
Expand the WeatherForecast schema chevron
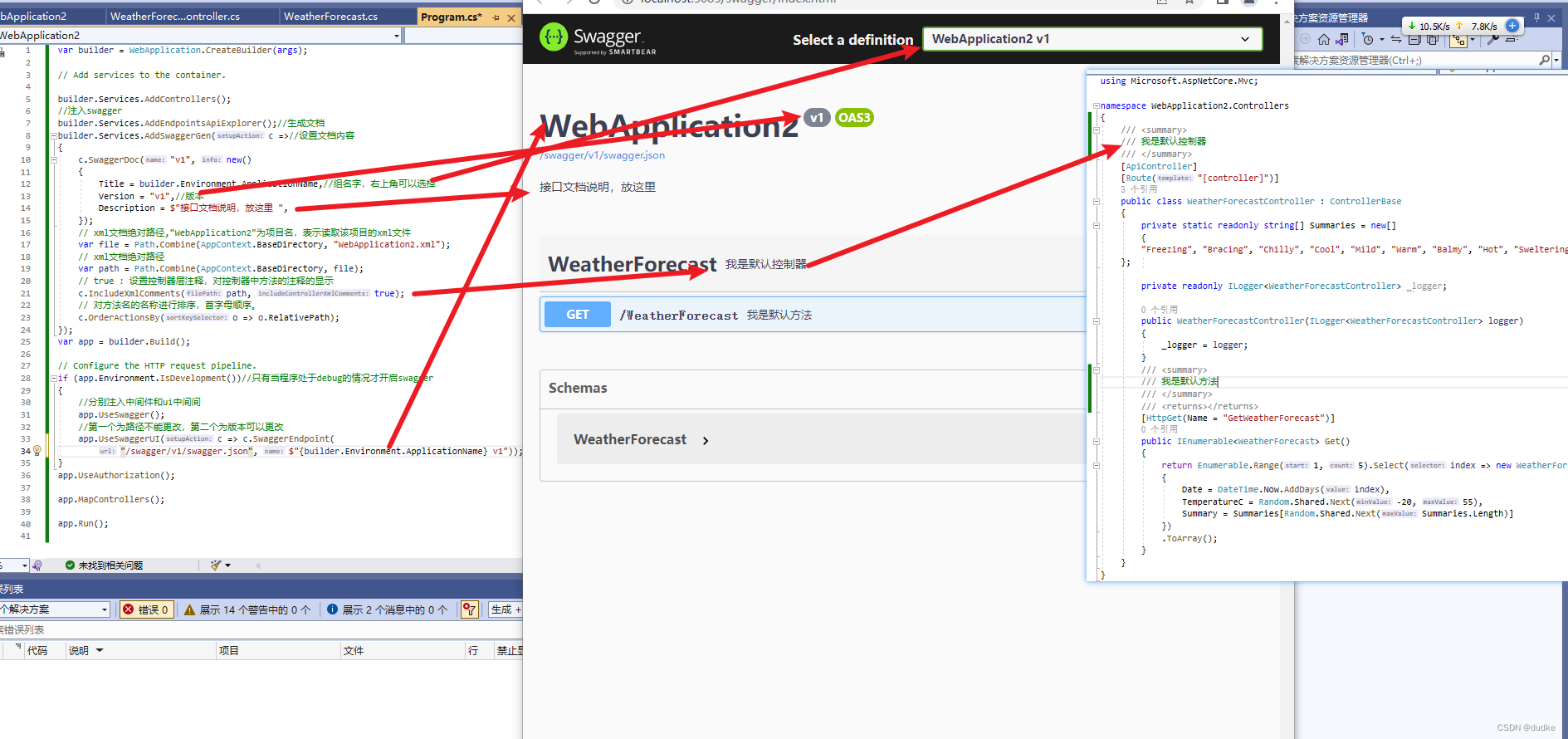tap(706, 441)
